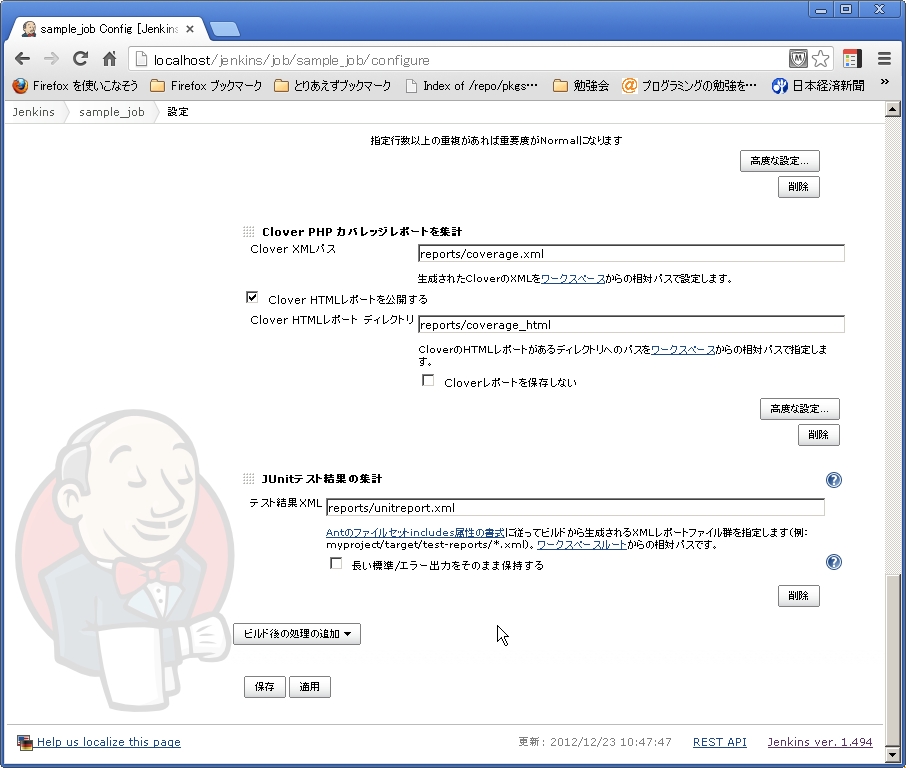
Task: Select the sample_job Config browser tab
Action: 110,28
